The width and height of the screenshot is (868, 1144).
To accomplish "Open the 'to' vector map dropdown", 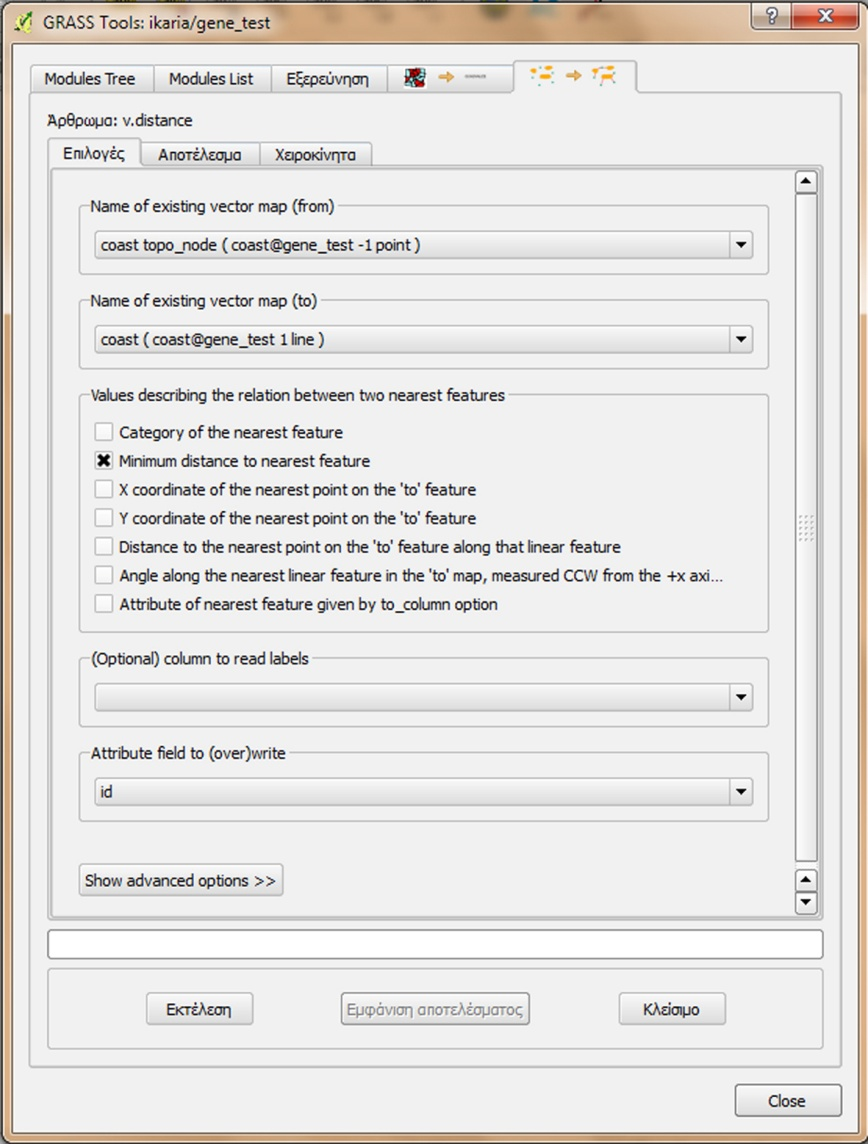I will tap(424, 339).
